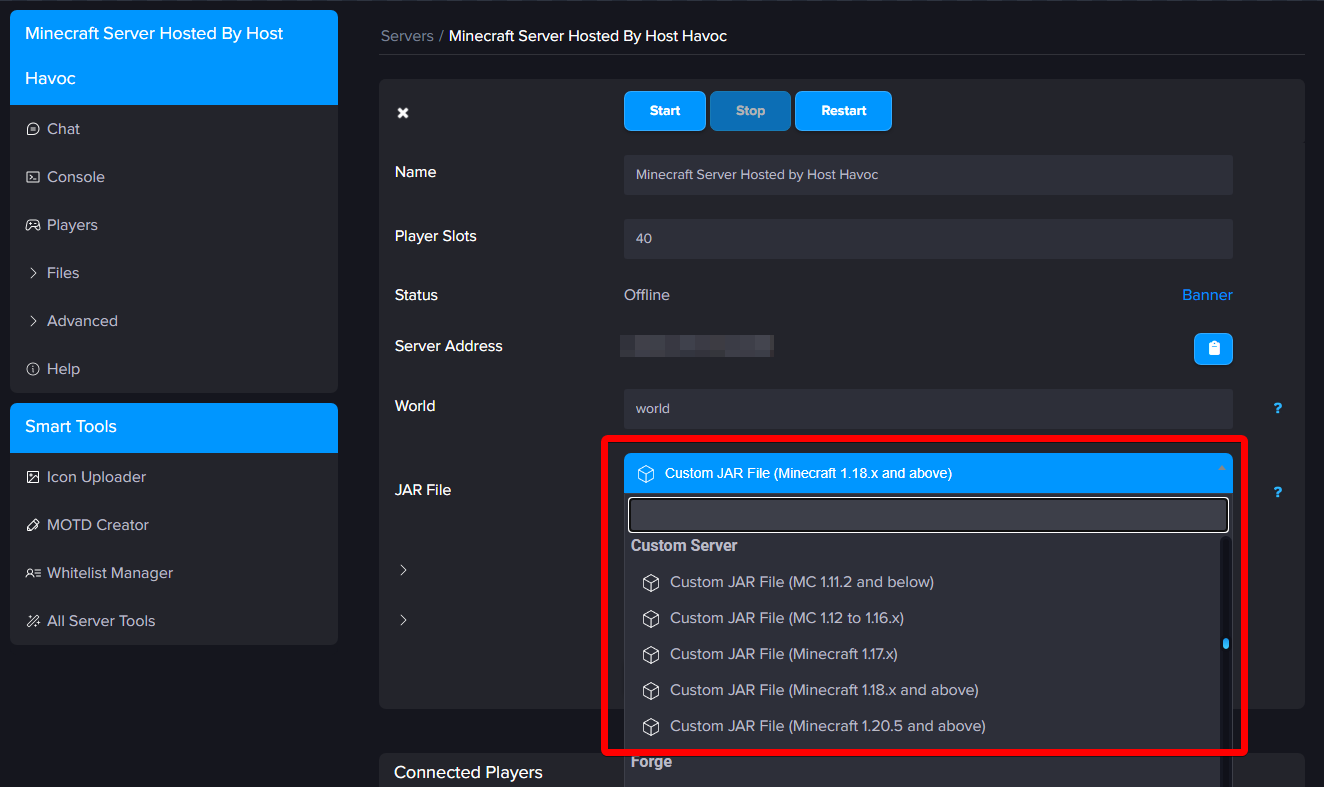Image resolution: width=1324 pixels, height=787 pixels.
Task: Click the Chat speech bubble icon
Action: [x=33, y=129]
